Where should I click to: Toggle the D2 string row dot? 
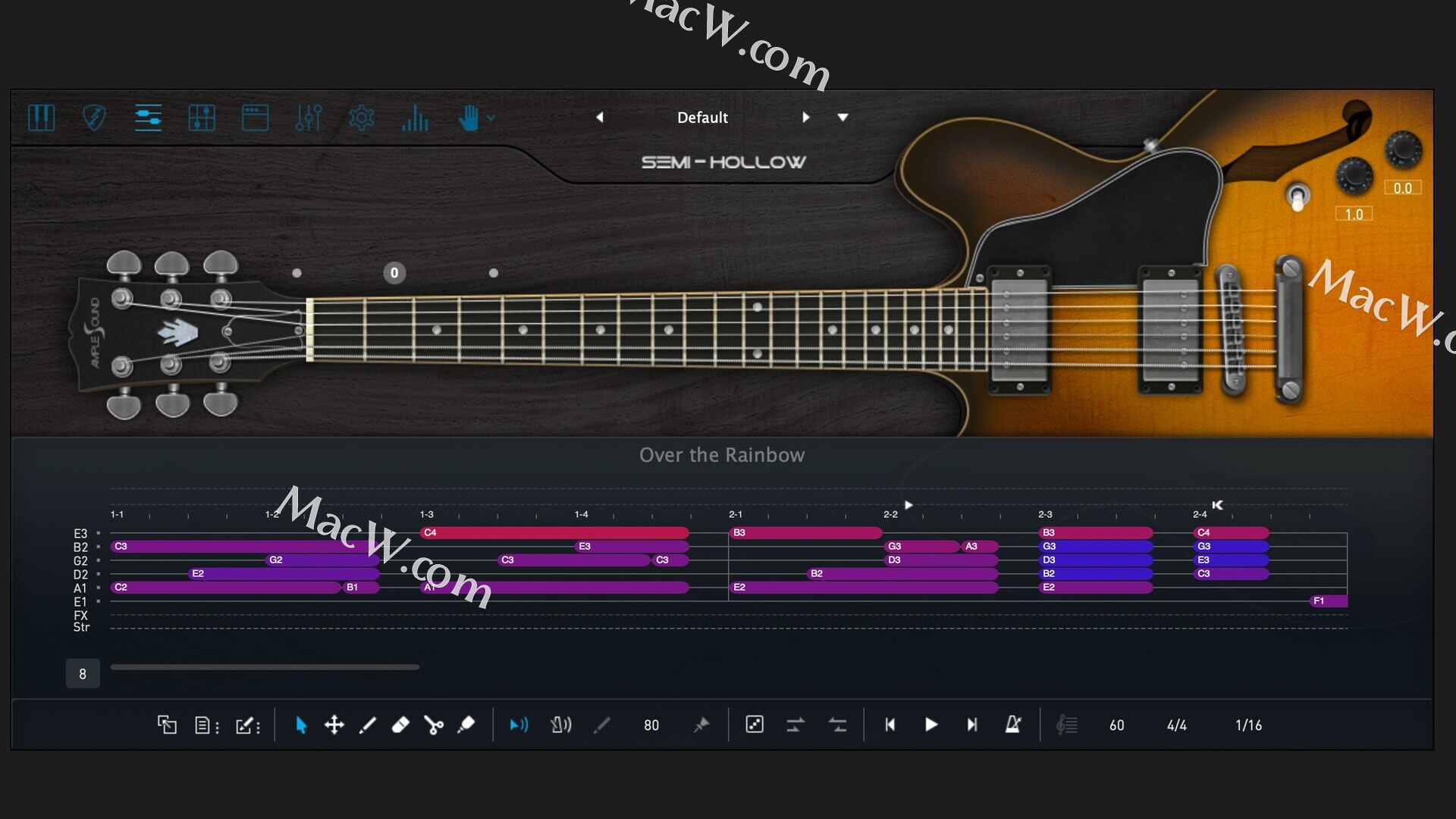pos(99,575)
